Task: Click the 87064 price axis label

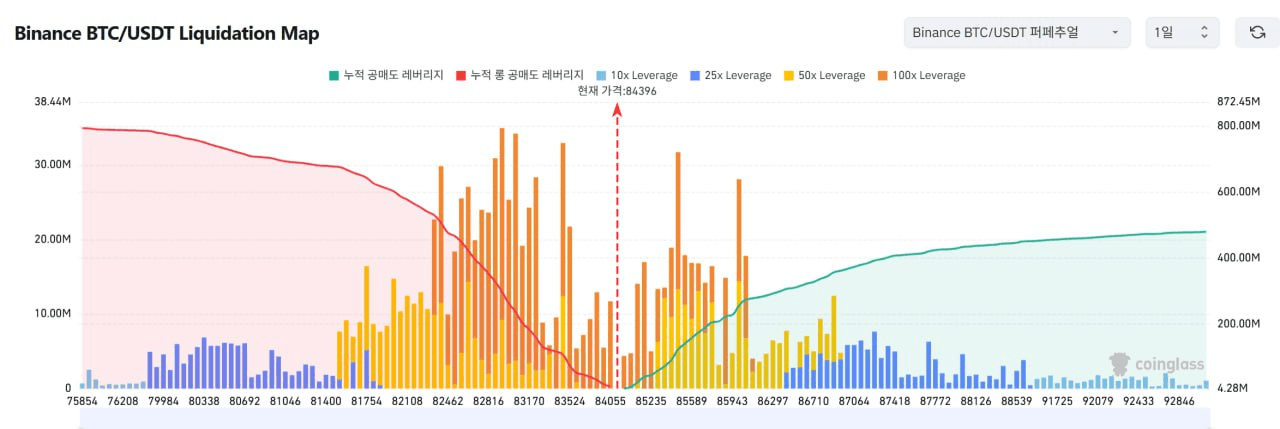Action: (x=854, y=401)
